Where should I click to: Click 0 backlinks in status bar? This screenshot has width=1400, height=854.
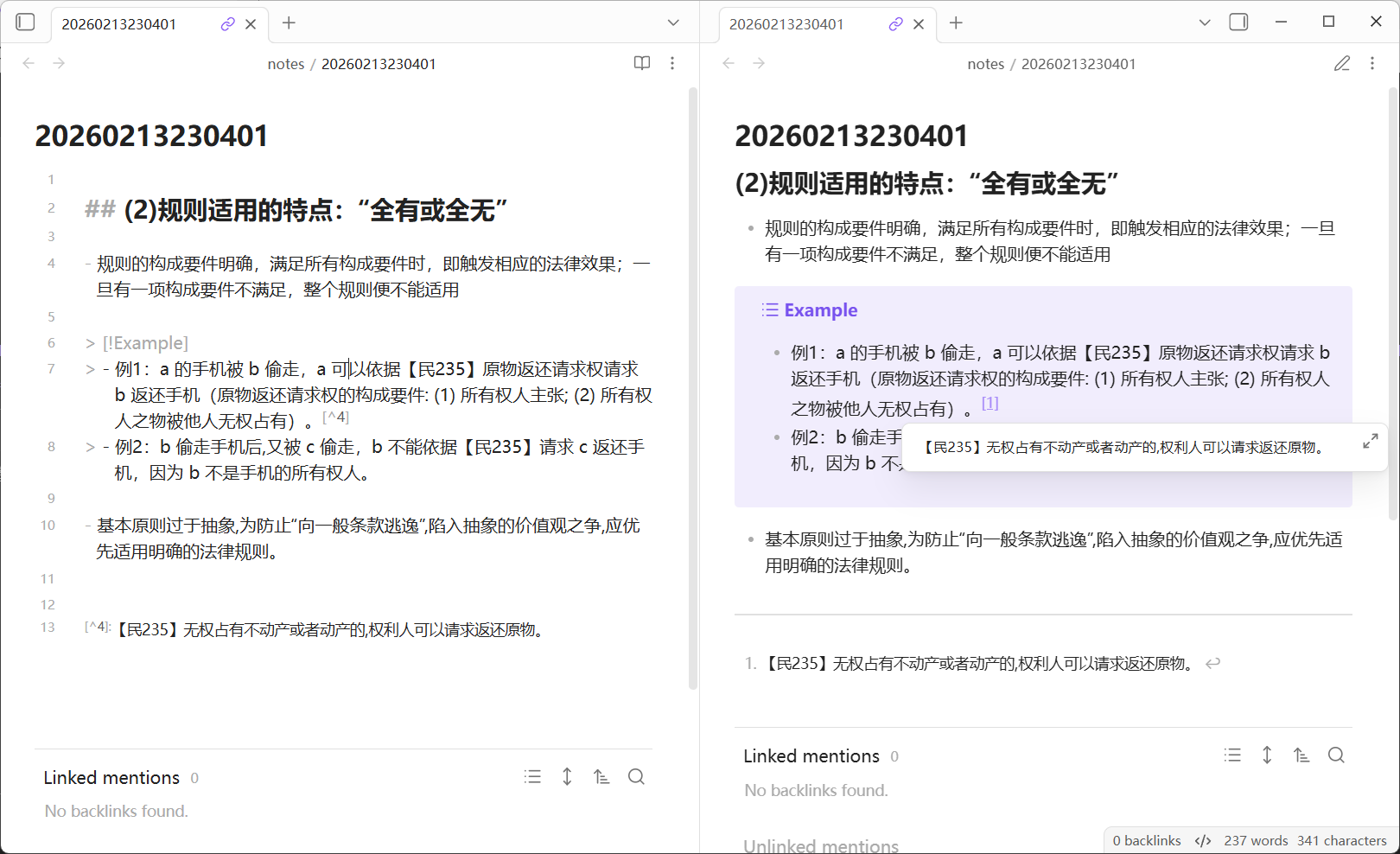[1146, 840]
